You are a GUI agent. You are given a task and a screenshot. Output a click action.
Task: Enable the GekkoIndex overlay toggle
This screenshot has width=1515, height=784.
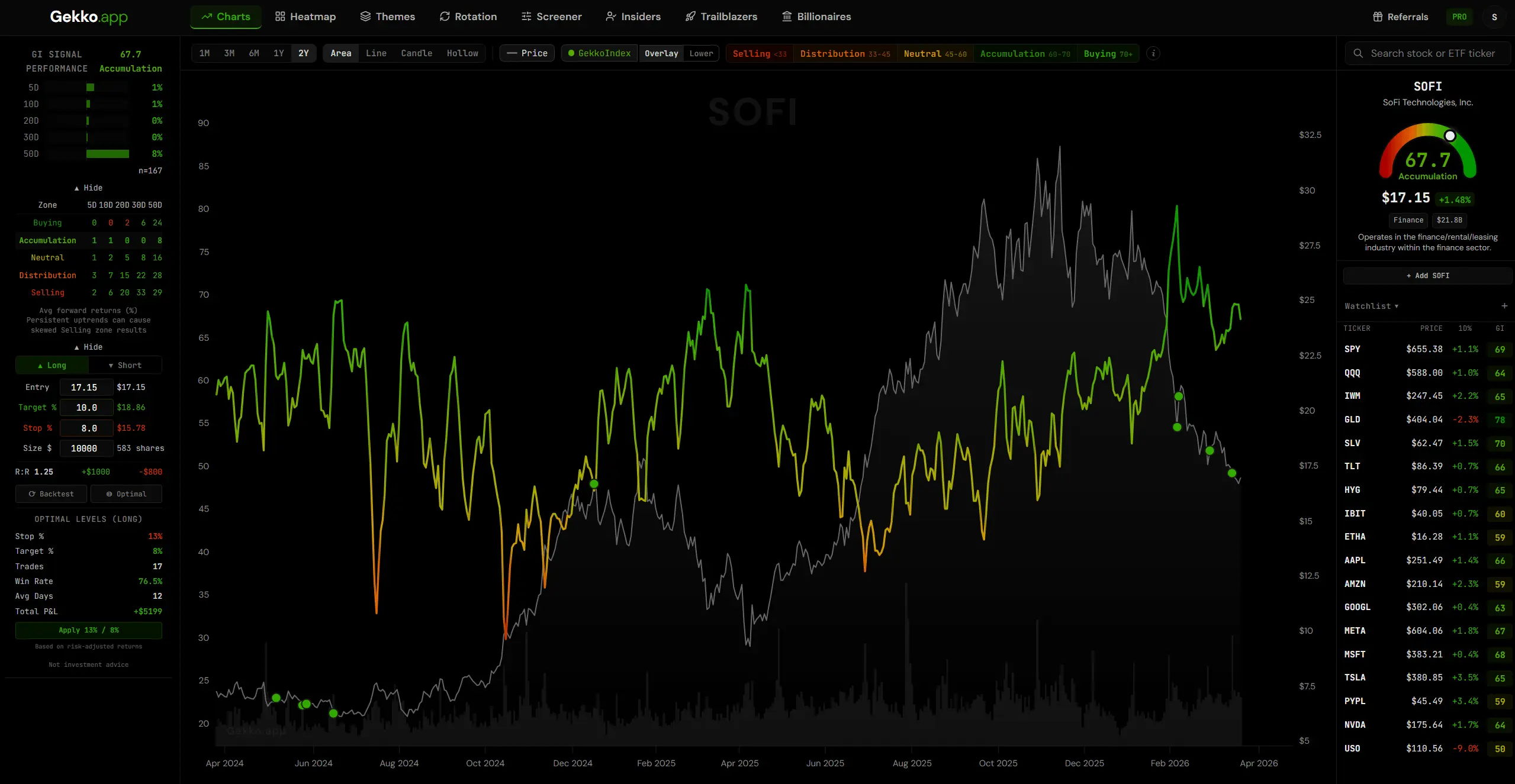tap(599, 53)
